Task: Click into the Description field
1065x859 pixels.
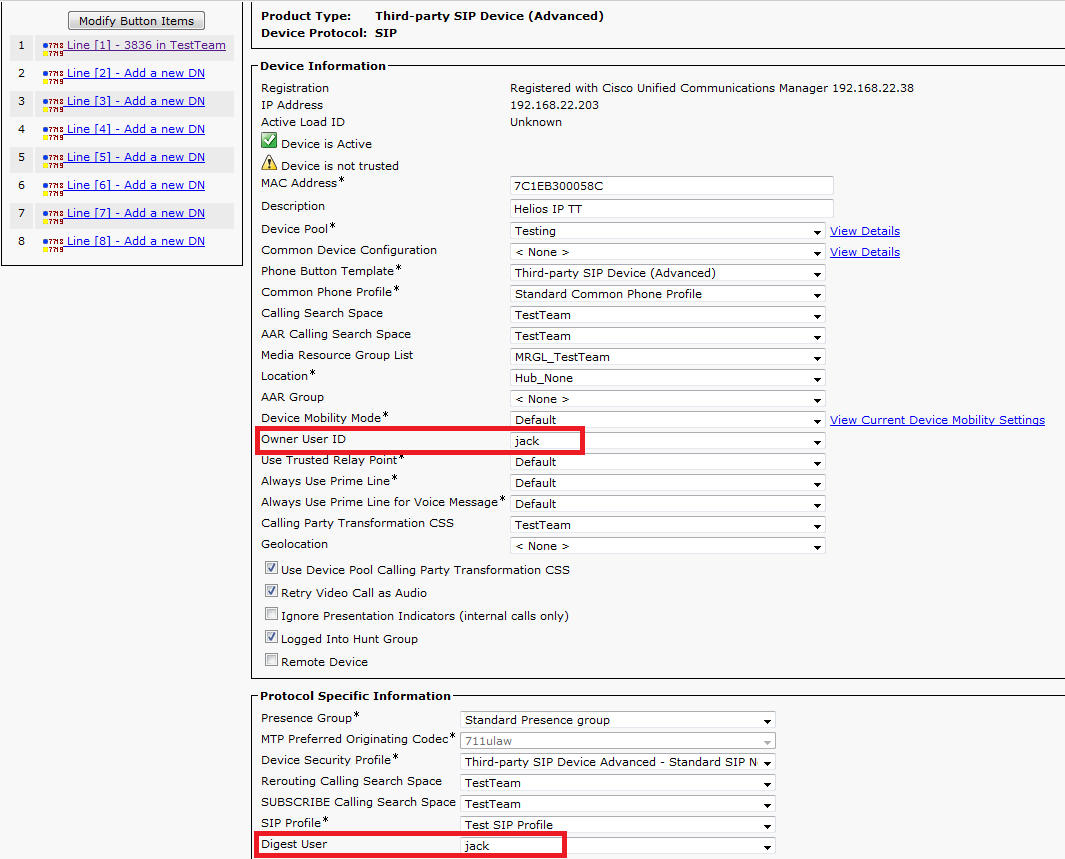Action: pos(671,208)
